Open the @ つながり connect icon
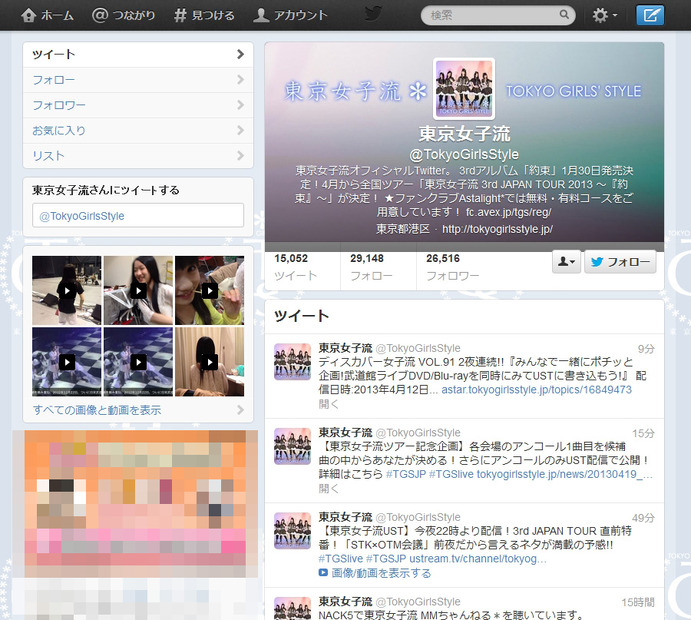The image size is (691, 620). tap(100, 15)
